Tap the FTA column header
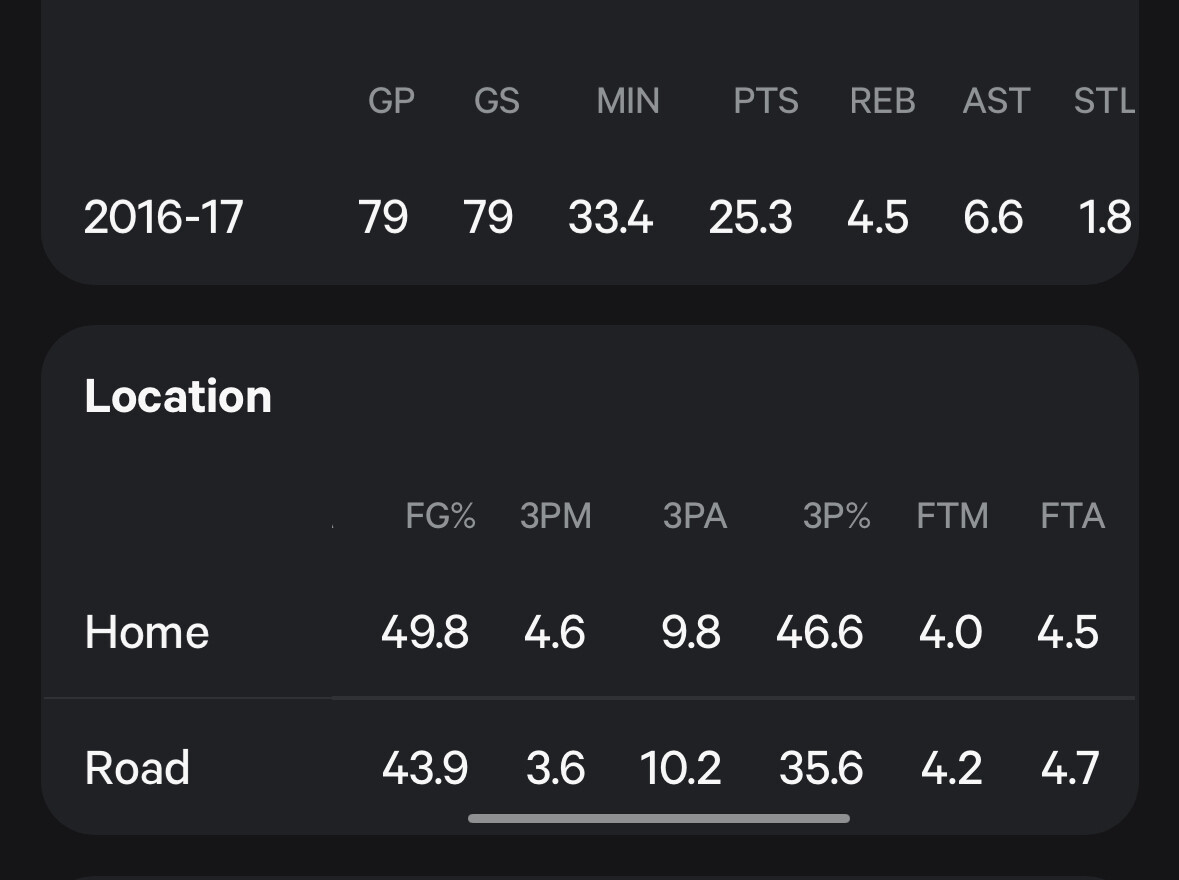 tap(1072, 516)
